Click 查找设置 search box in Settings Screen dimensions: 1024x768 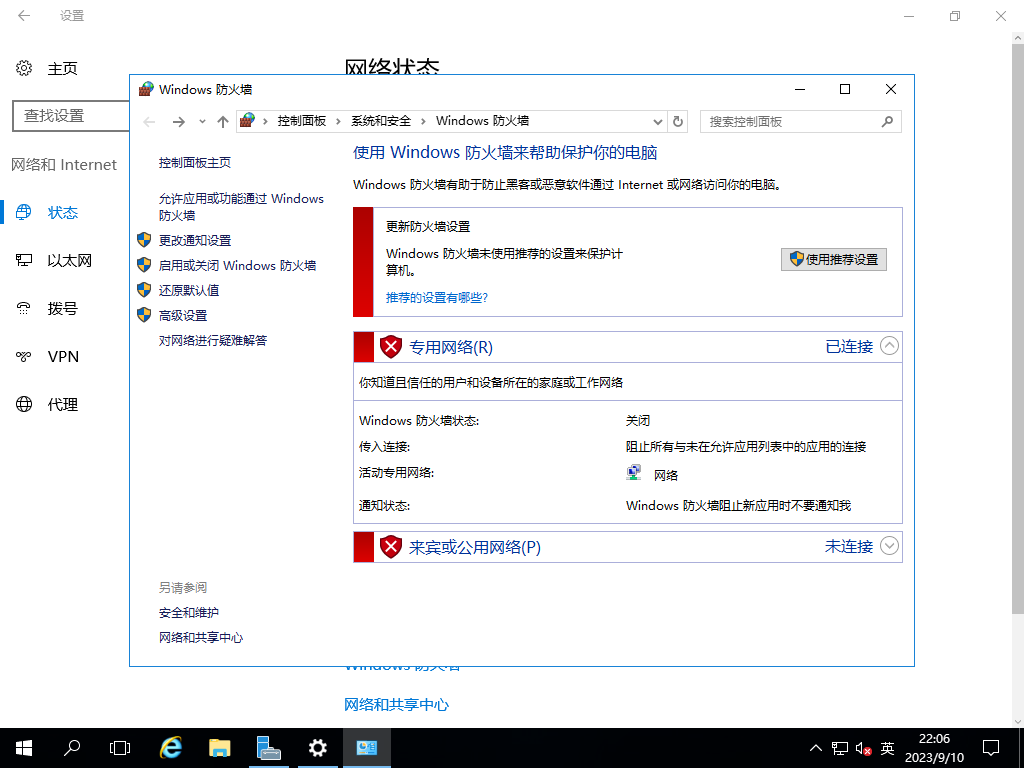71,116
